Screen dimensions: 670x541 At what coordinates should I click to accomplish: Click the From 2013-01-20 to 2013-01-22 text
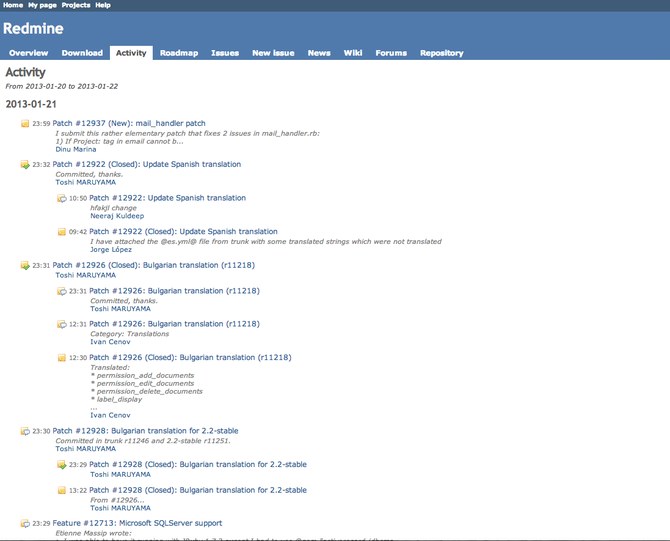(x=62, y=86)
